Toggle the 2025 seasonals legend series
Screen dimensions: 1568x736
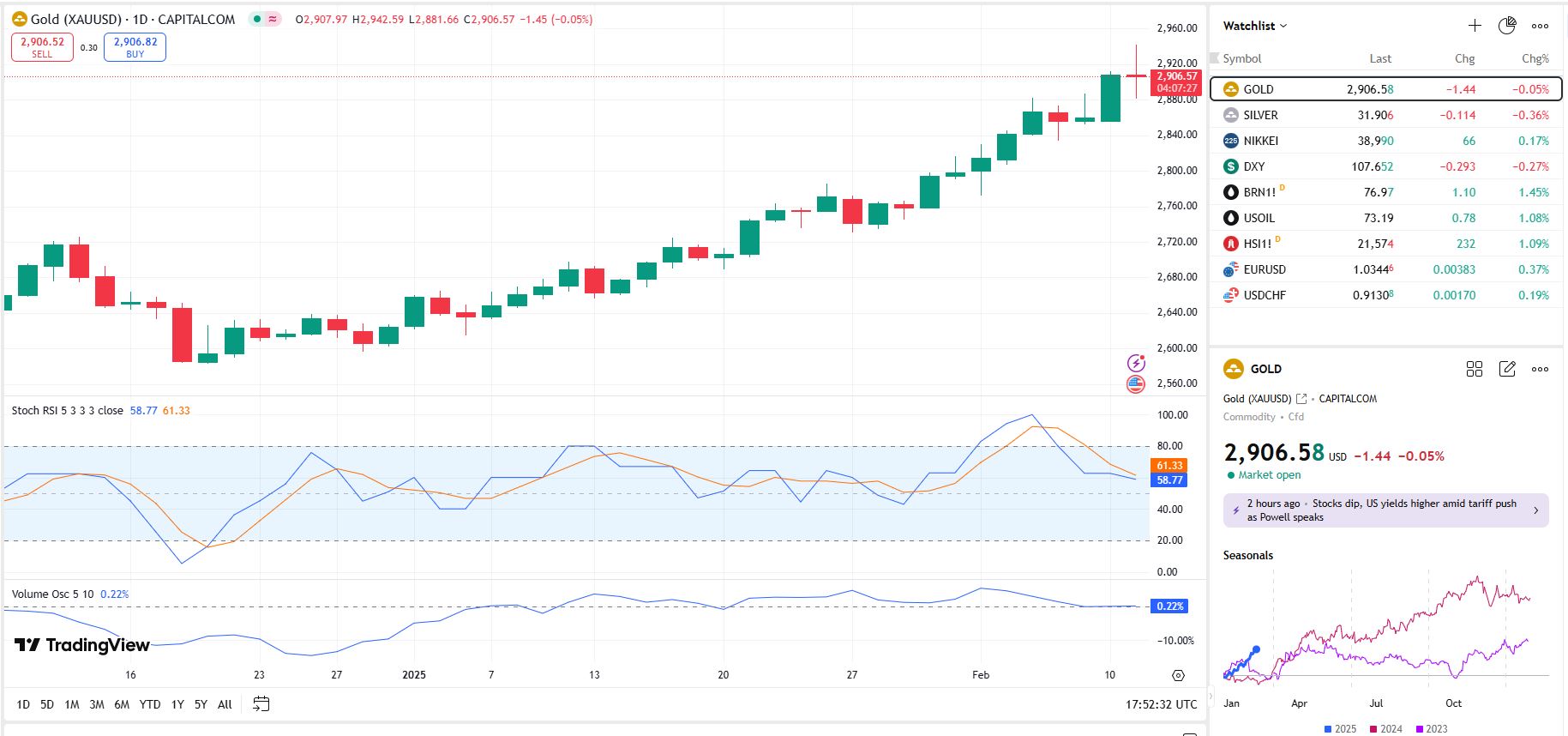tap(1340, 729)
